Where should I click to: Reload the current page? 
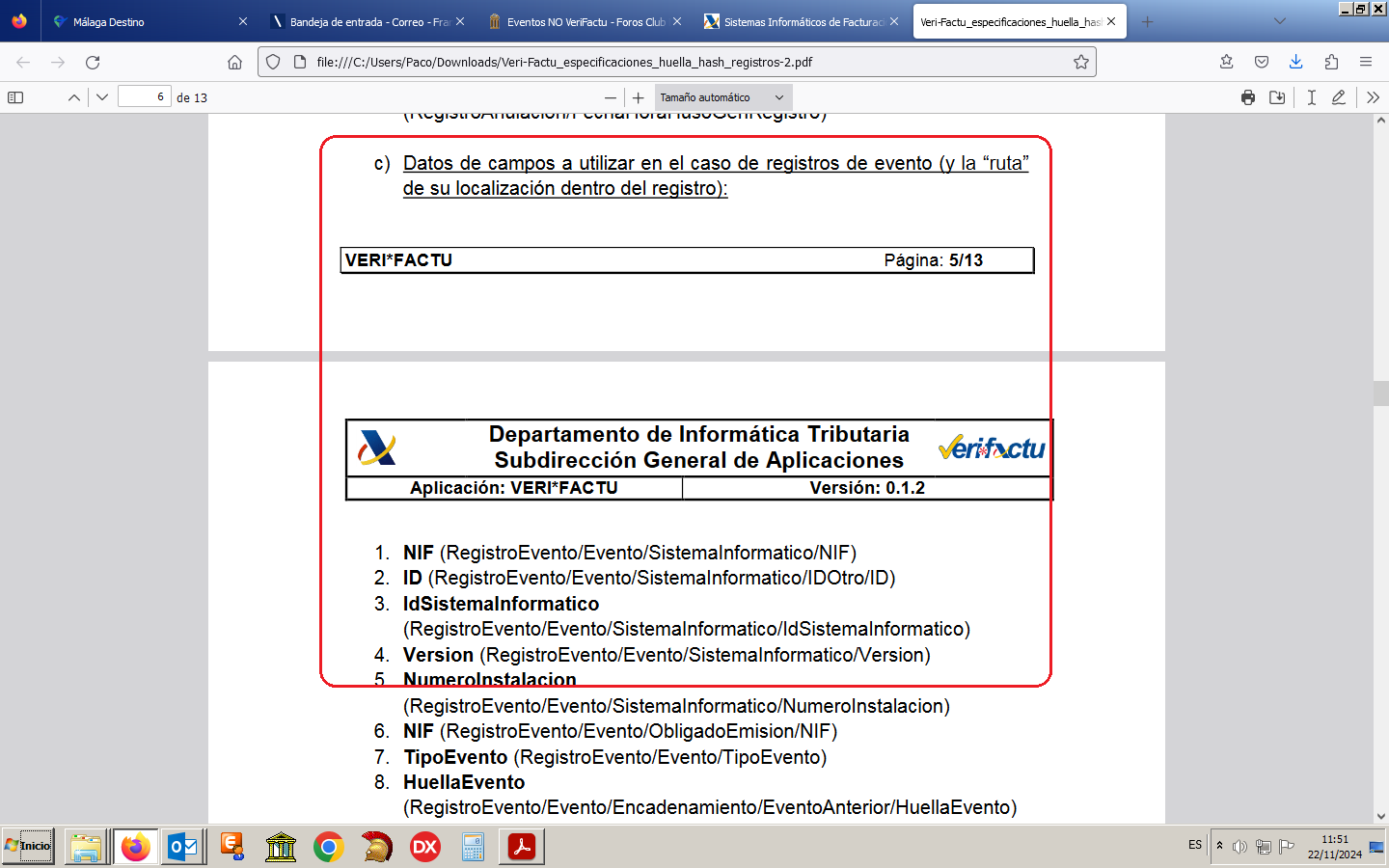93,62
